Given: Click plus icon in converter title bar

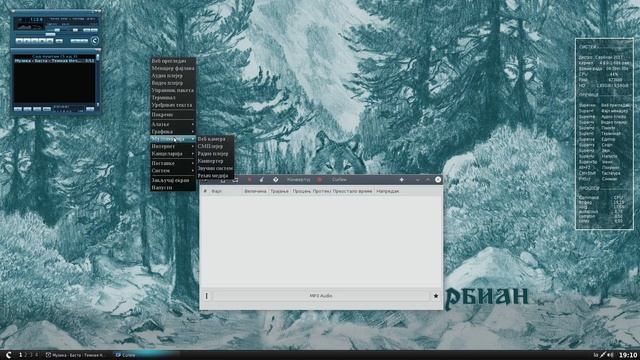Looking at the screenshot, I should (x=402, y=180).
